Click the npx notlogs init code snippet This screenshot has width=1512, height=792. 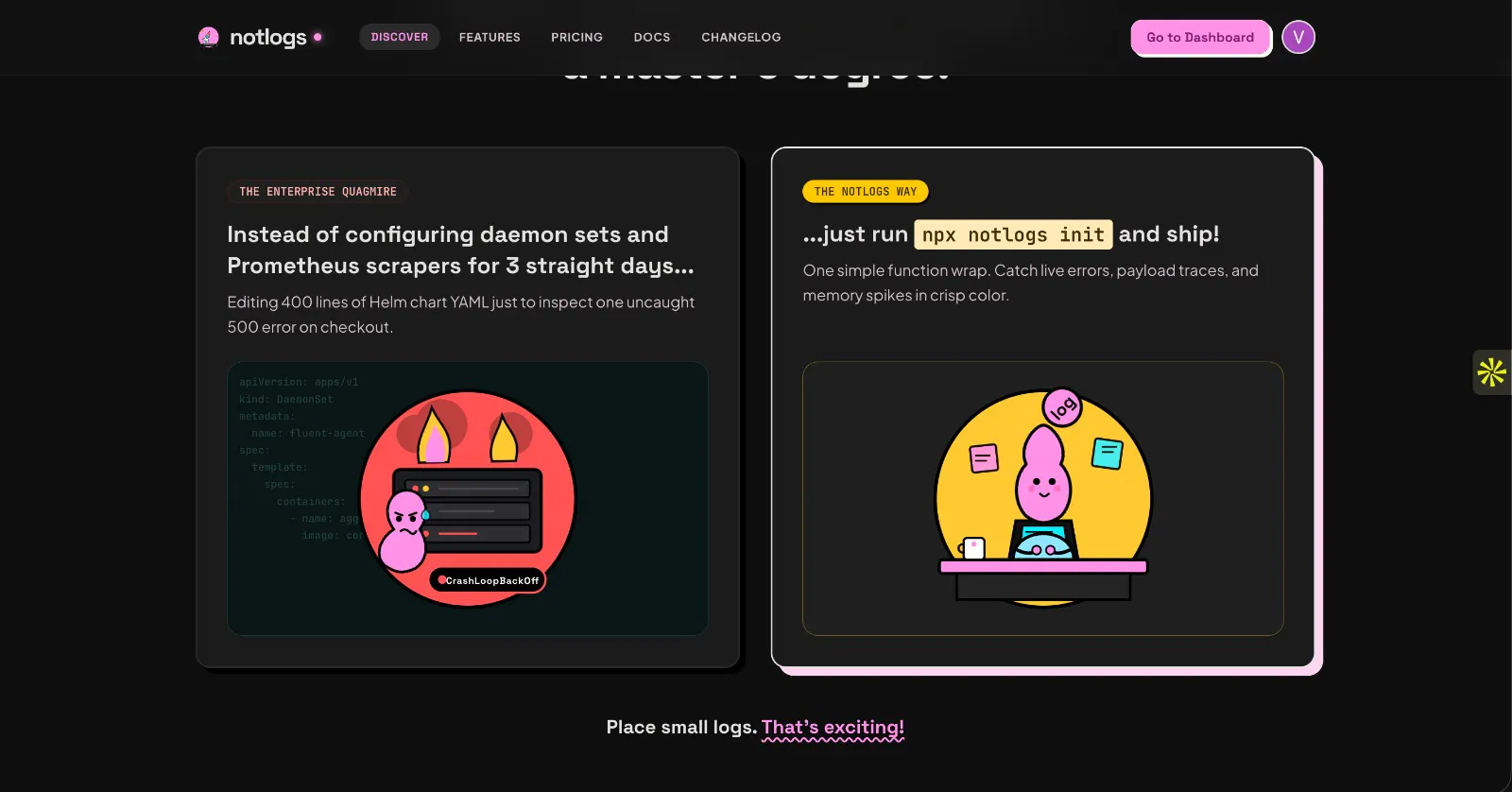click(x=1013, y=234)
